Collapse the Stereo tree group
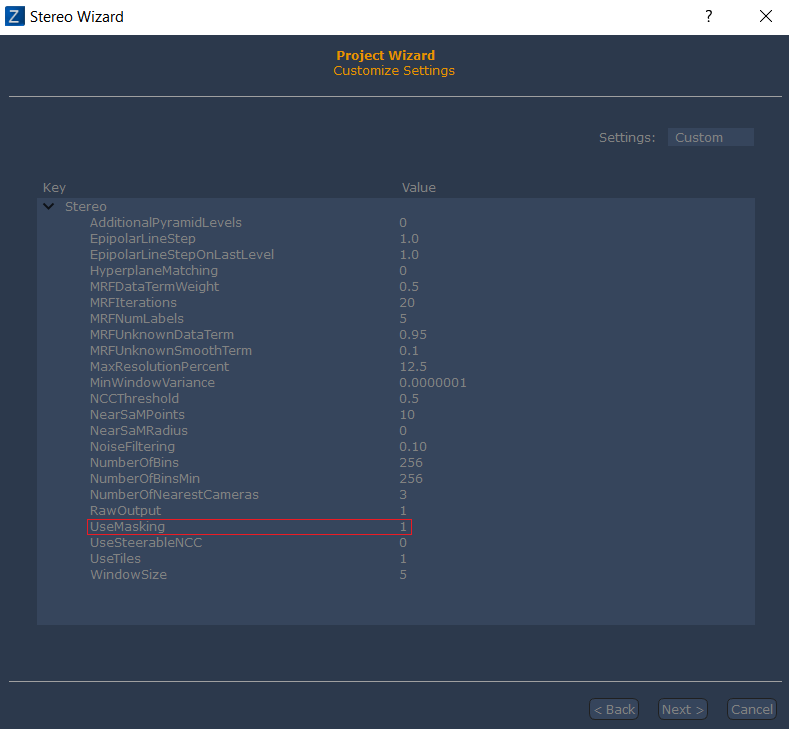This screenshot has height=729, width=789. [48, 206]
